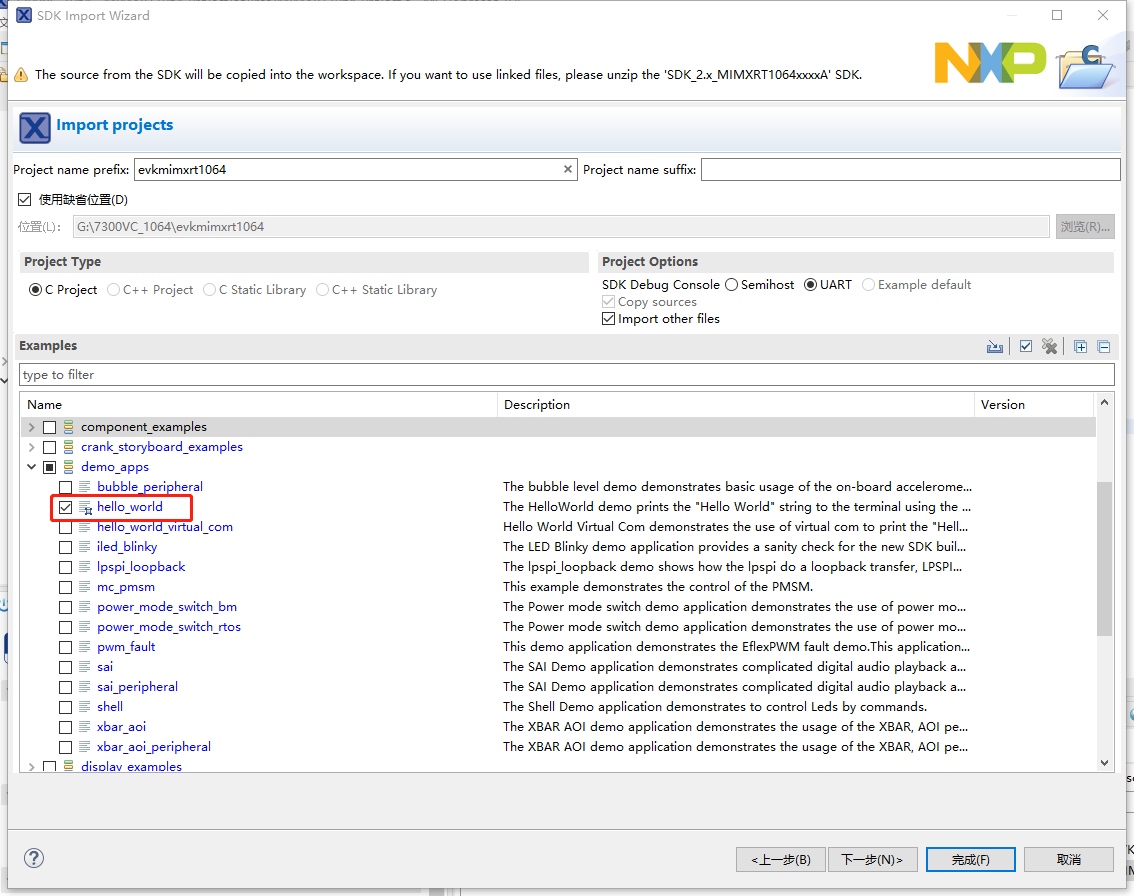Expand the component_examples node

tap(31, 426)
